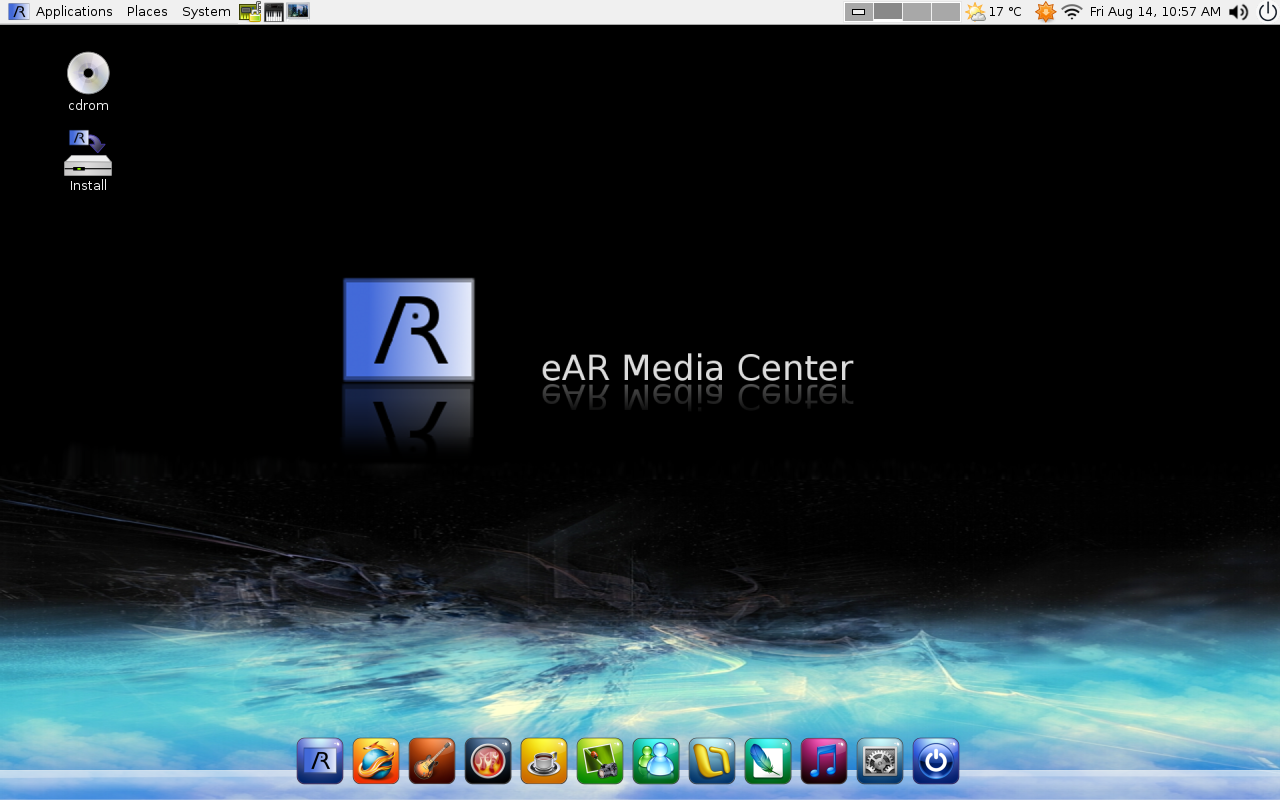The width and height of the screenshot is (1280, 800).
Task: Click the weather applet showing 17 °C
Action: (994, 12)
